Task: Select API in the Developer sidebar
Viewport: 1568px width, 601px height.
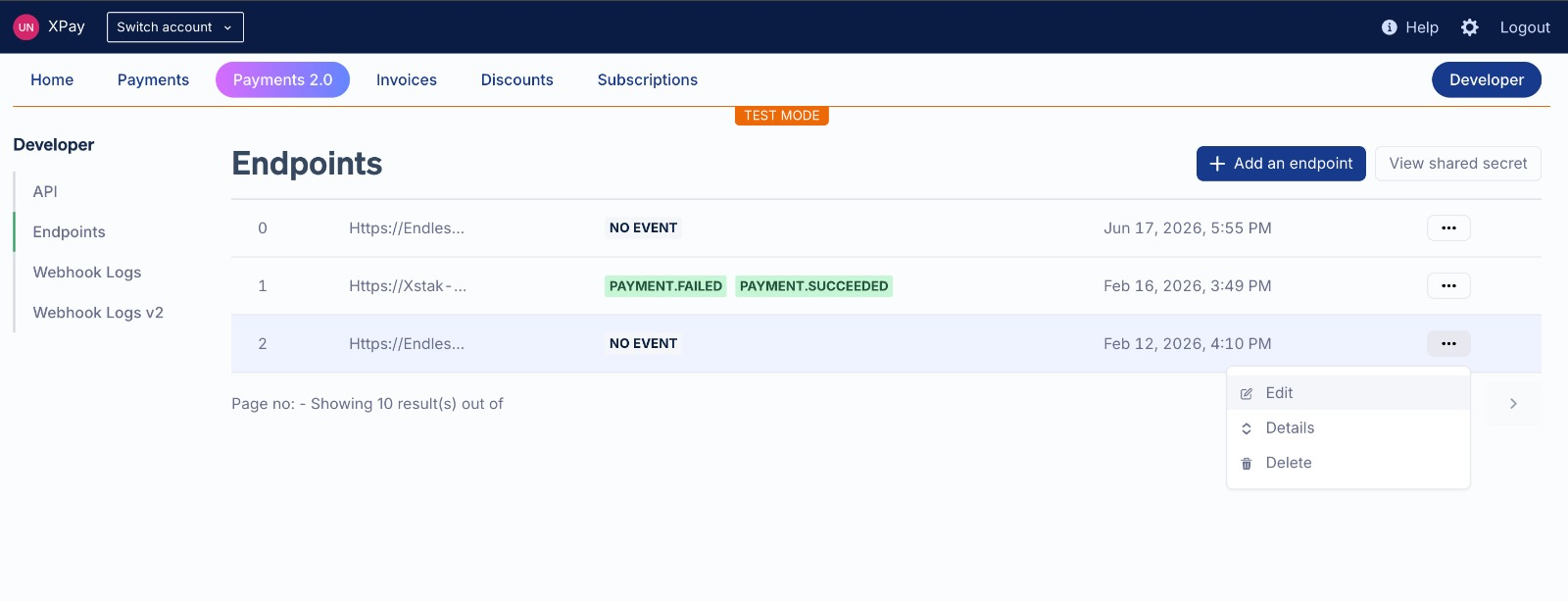Action: (45, 192)
